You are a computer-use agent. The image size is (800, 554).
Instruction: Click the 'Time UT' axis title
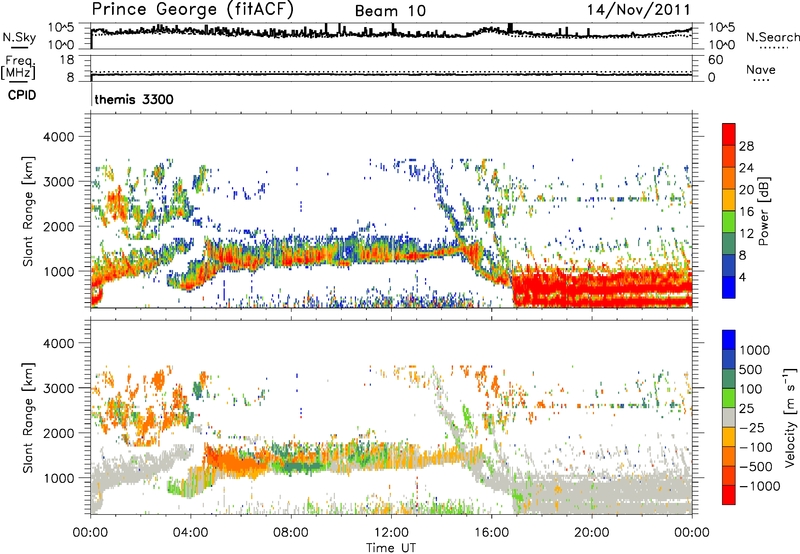[391, 548]
